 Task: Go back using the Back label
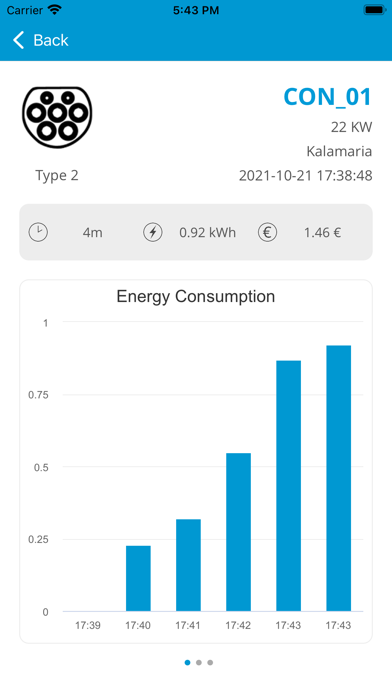click(51, 40)
